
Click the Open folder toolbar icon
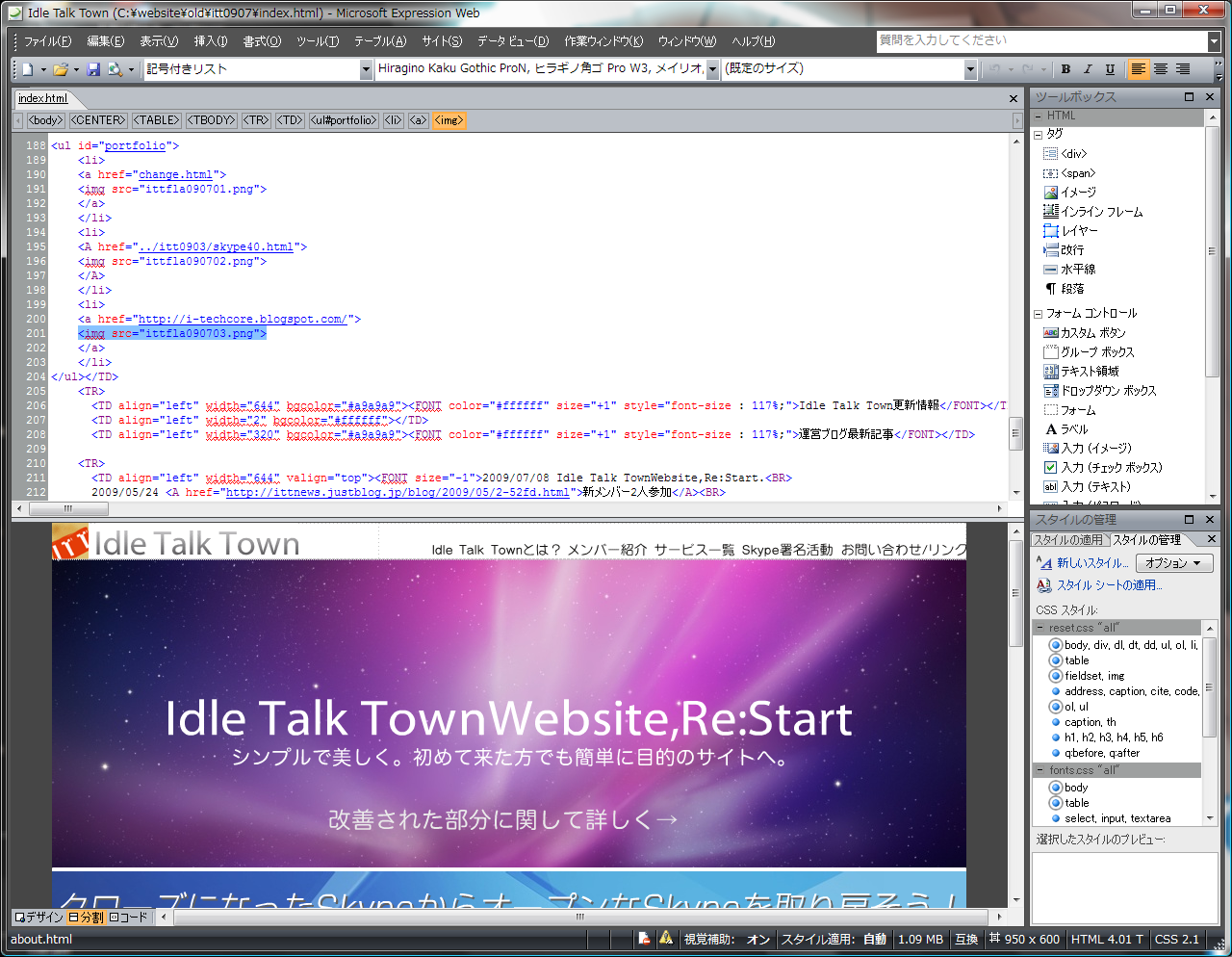(x=61, y=69)
